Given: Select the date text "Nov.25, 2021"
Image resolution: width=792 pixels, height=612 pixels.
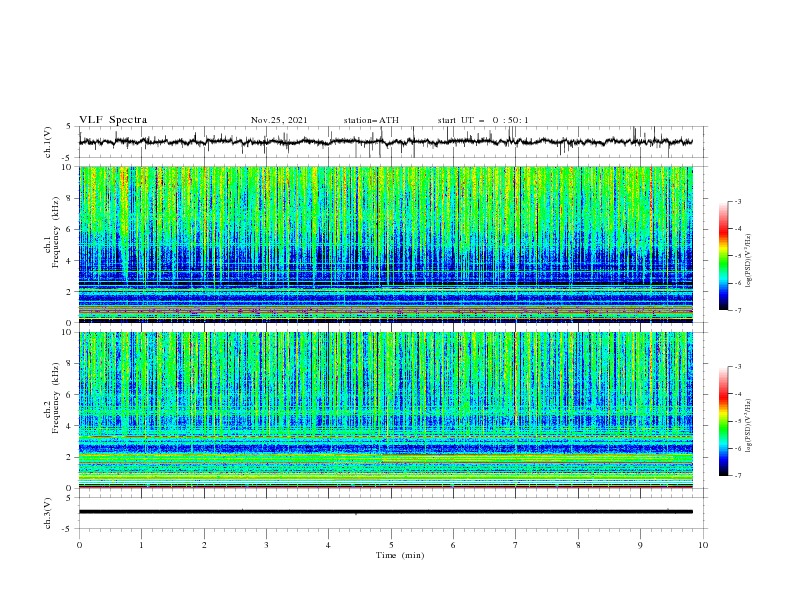Looking at the screenshot, I should 279,120.
